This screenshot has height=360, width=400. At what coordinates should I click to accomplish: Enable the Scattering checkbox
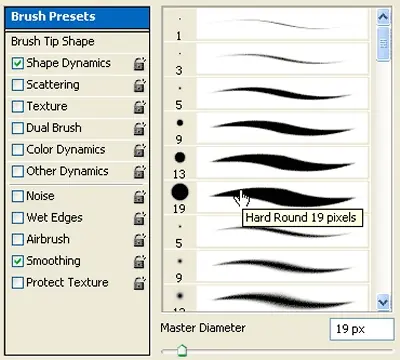(x=18, y=85)
